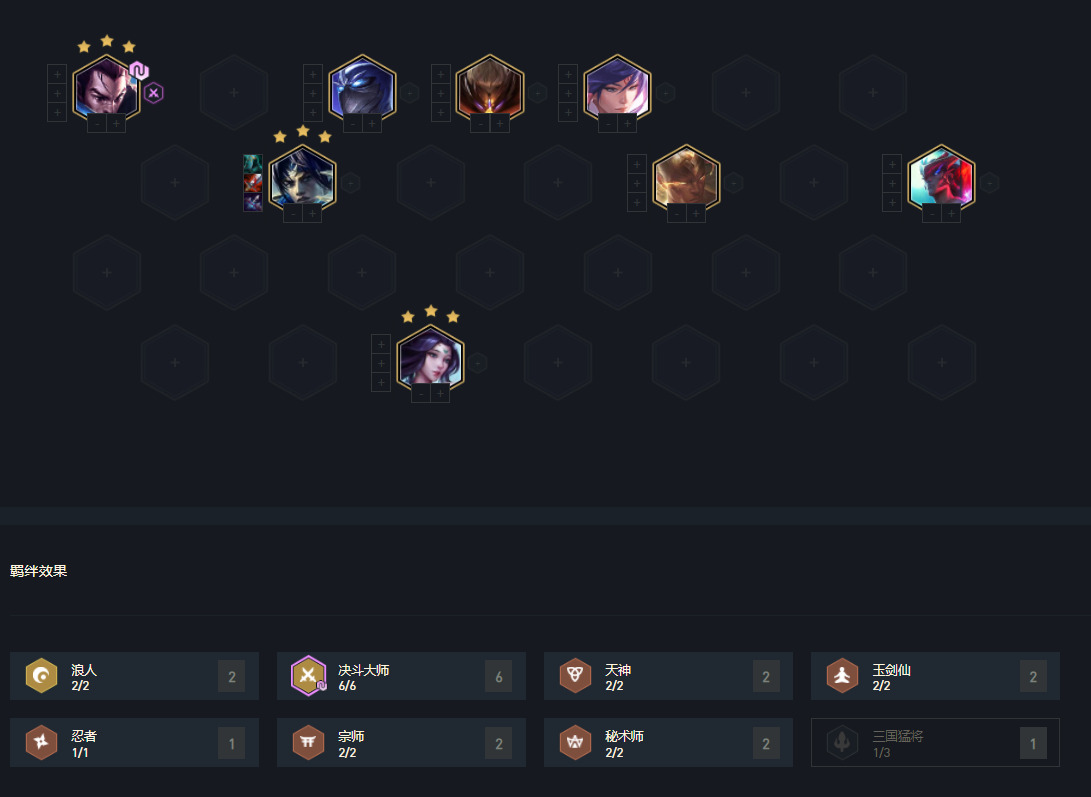Viewport: 1091px width, 797px height.
Task: Click the 浪人 gold trait emblem icon
Action: coord(41,675)
